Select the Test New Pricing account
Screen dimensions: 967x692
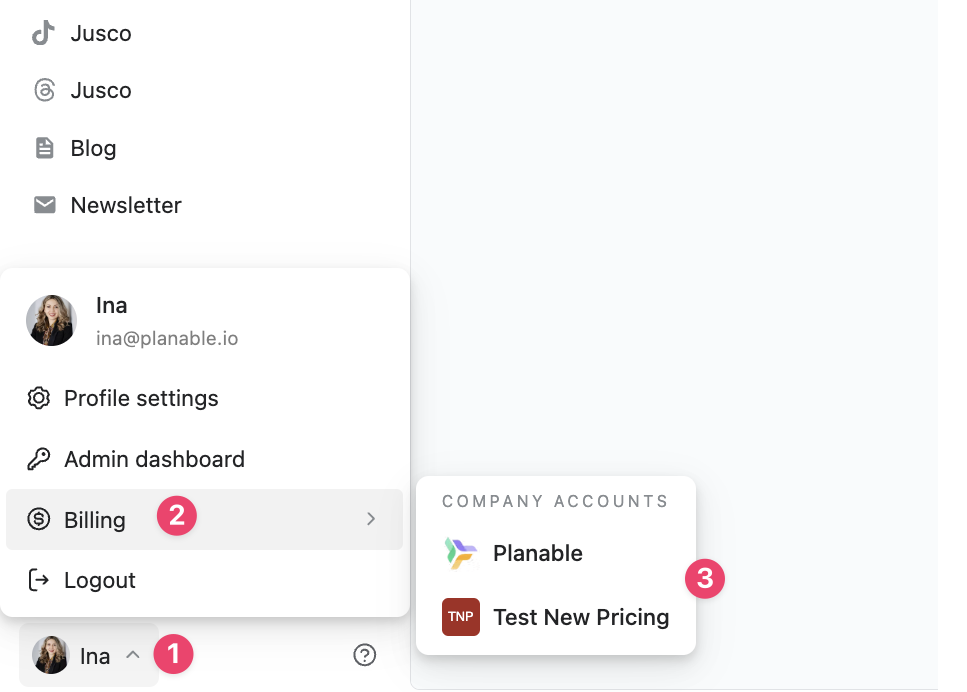pyautogui.click(x=581, y=617)
